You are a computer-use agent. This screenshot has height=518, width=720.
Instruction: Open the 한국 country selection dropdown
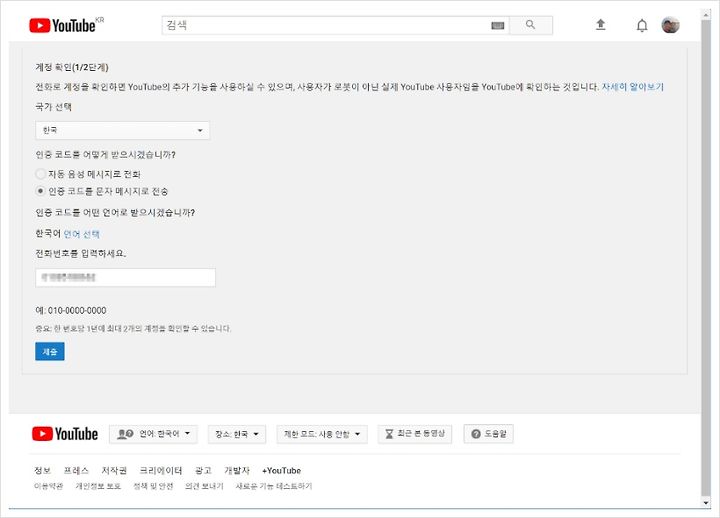123,130
